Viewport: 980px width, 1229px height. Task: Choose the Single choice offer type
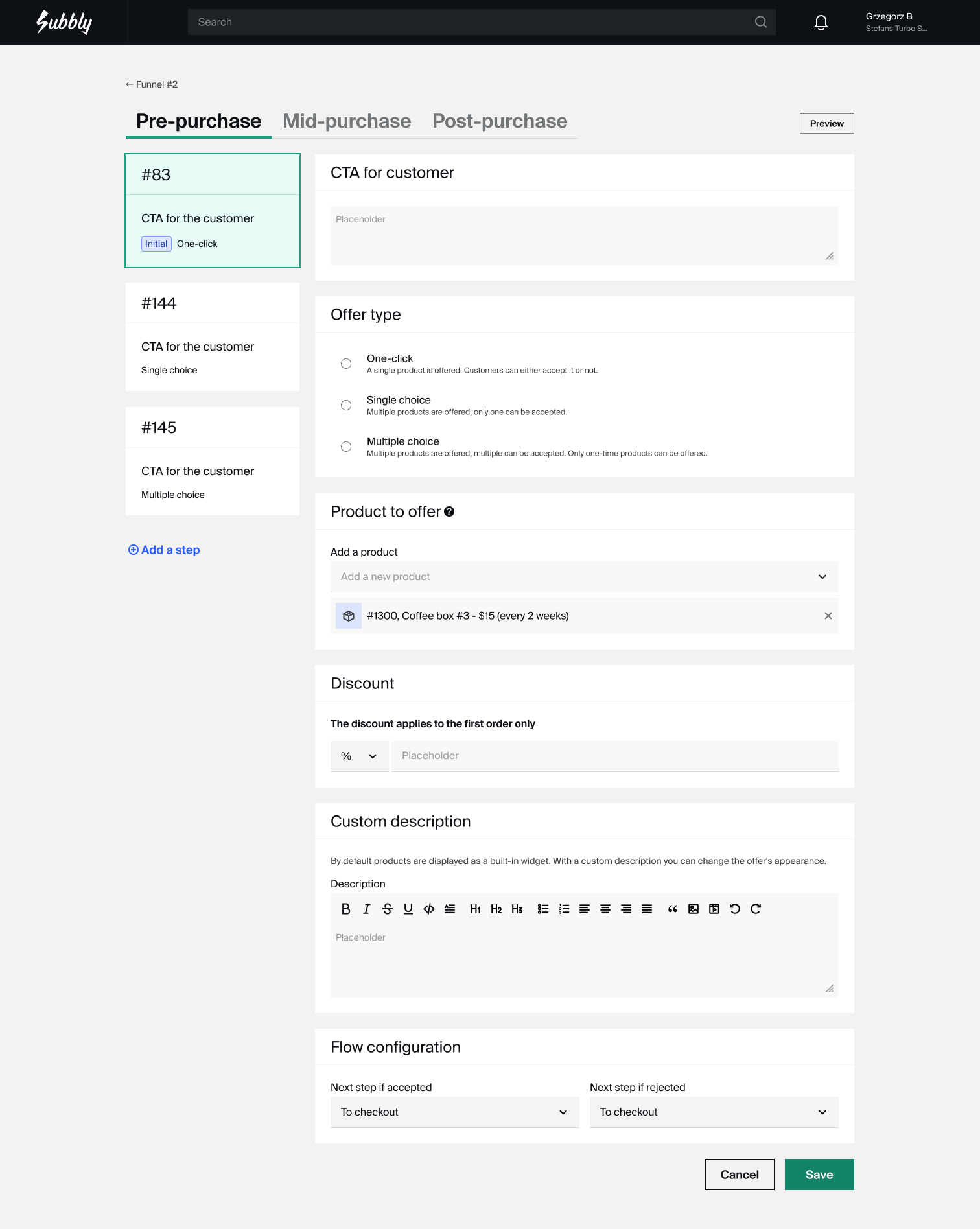coord(346,405)
